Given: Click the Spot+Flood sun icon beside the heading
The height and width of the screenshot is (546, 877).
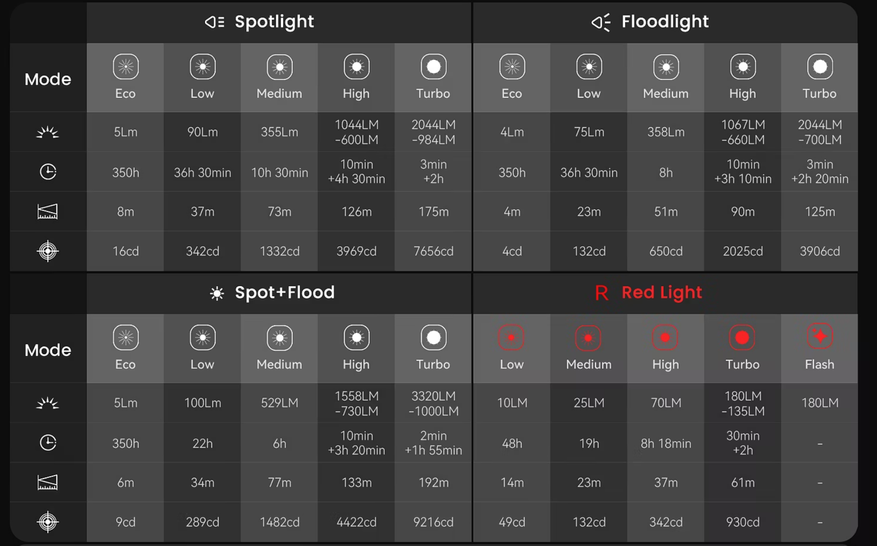Looking at the screenshot, I should click(x=217, y=293).
